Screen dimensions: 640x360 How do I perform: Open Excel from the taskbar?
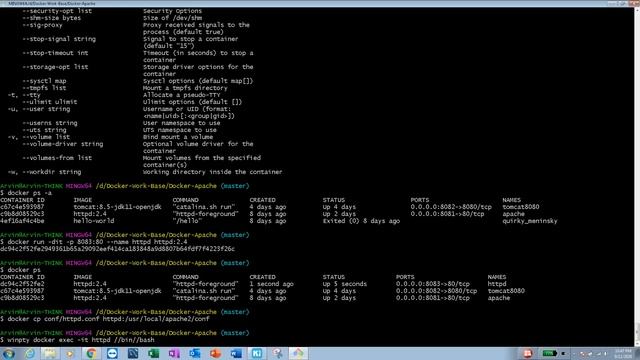[x=154, y=353]
